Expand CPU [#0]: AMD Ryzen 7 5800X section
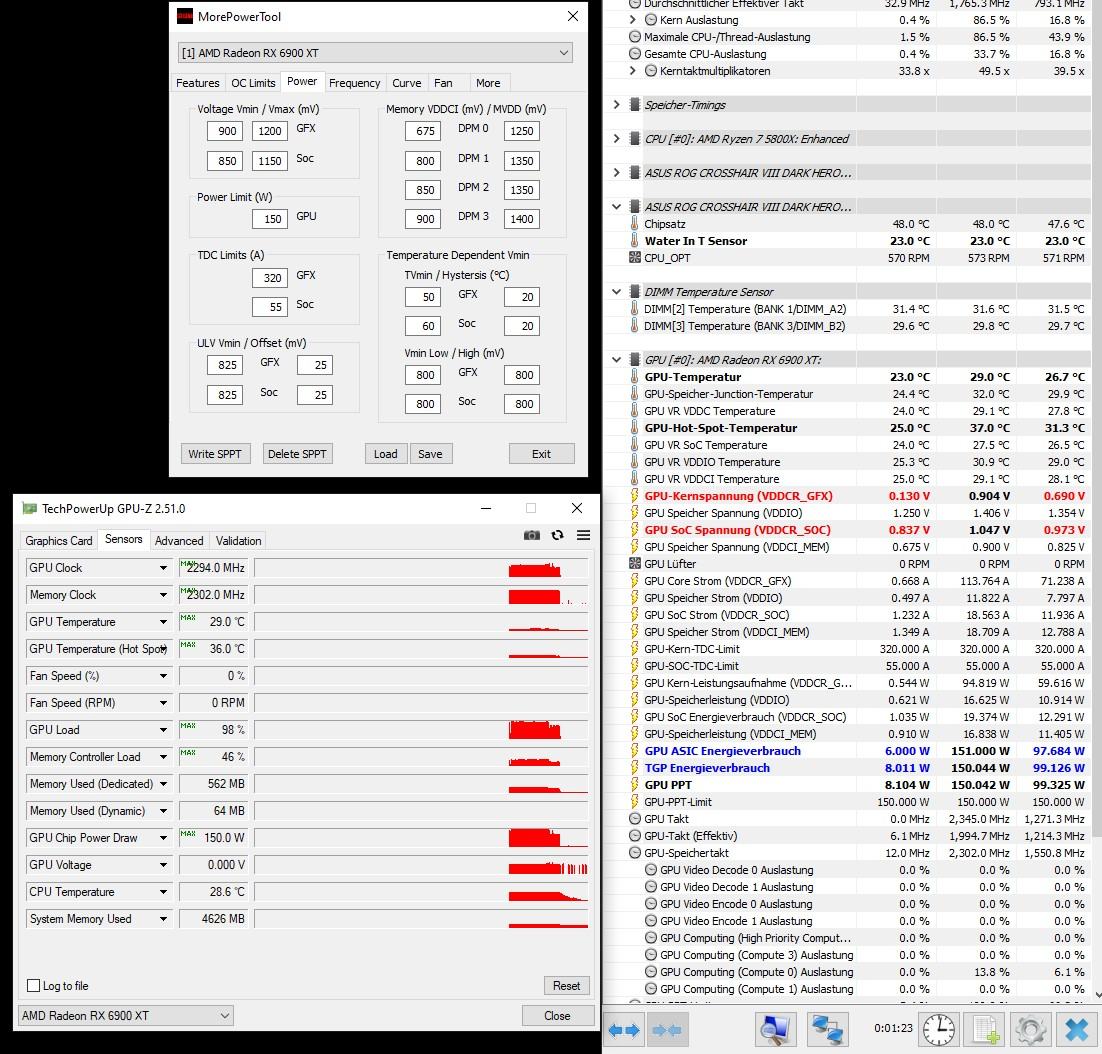This screenshot has width=1102, height=1054. (x=616, y=138)
